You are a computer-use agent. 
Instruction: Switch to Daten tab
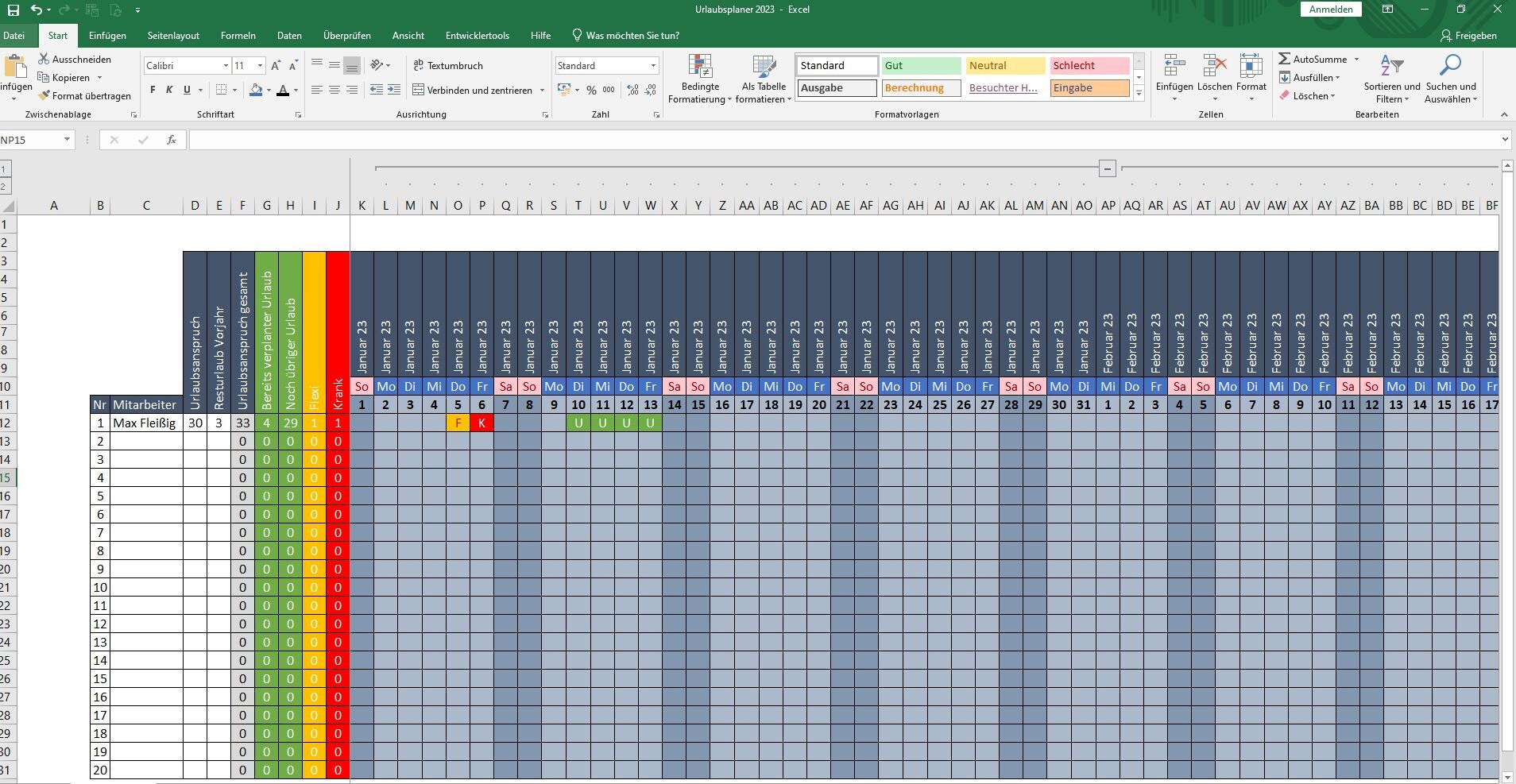(289, 36)
